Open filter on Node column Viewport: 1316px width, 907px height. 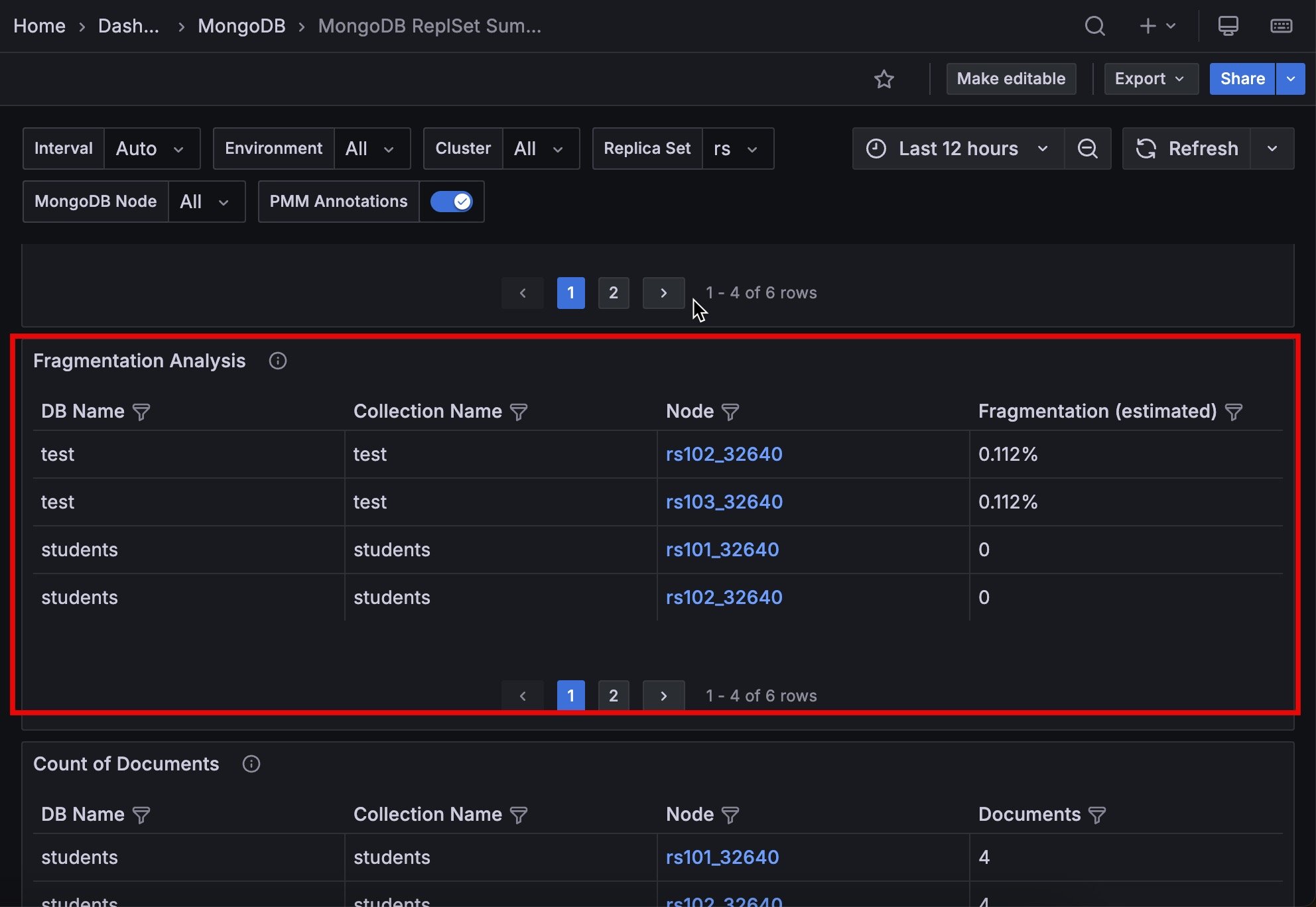(x=730, y=412)
